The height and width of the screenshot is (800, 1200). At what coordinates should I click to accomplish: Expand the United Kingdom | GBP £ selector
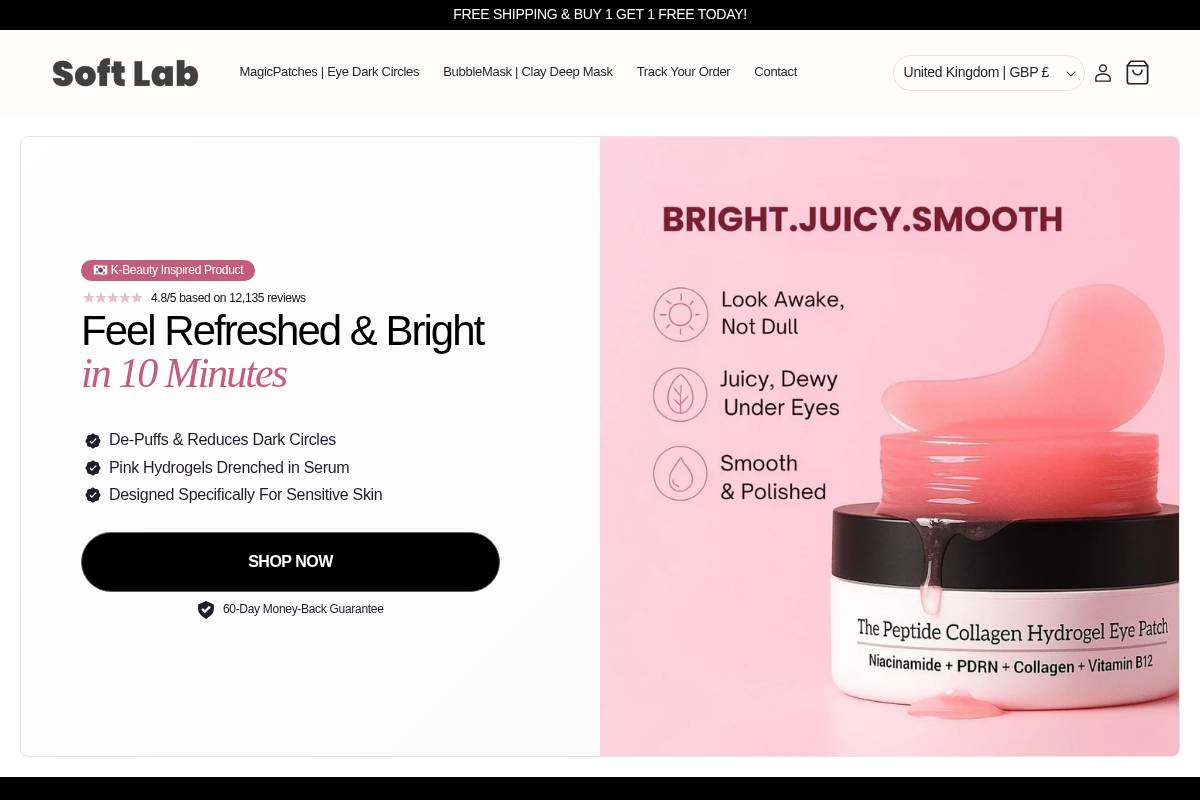click(x=988, y=73)
